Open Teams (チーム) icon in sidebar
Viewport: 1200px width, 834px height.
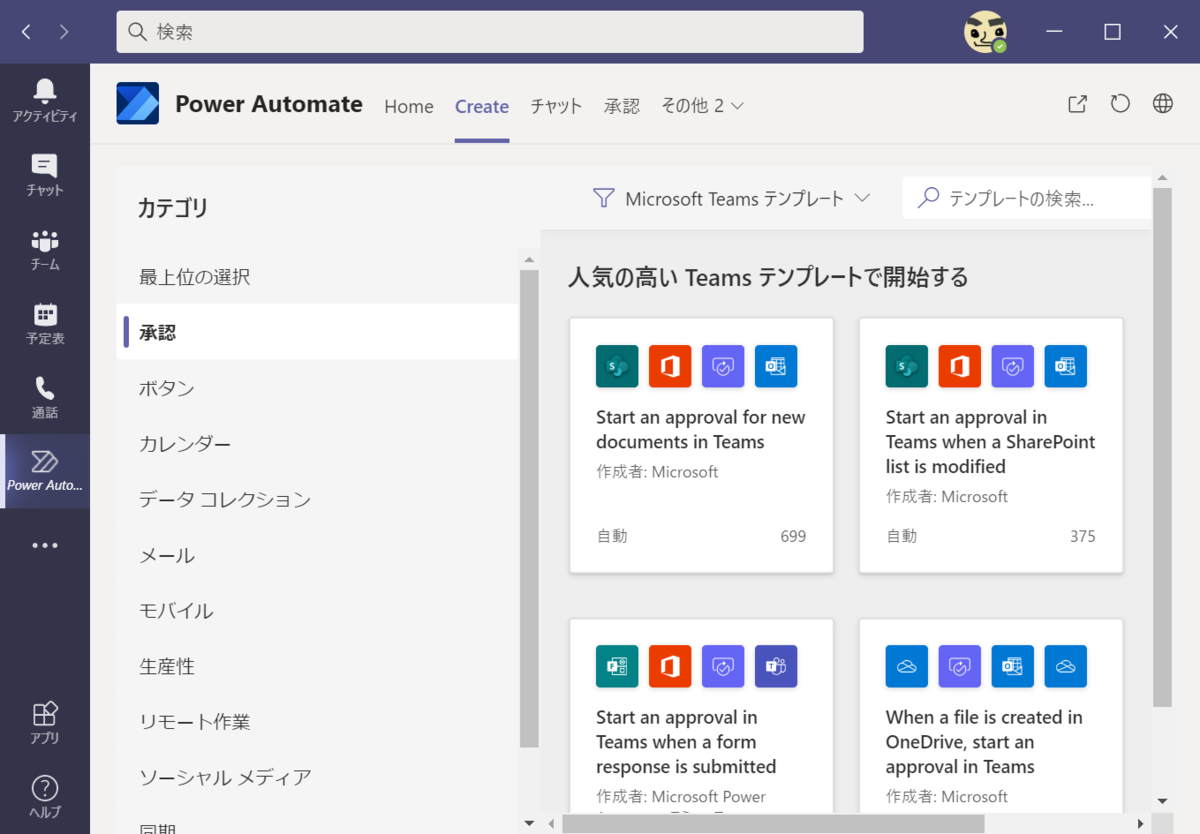point(44,241)
